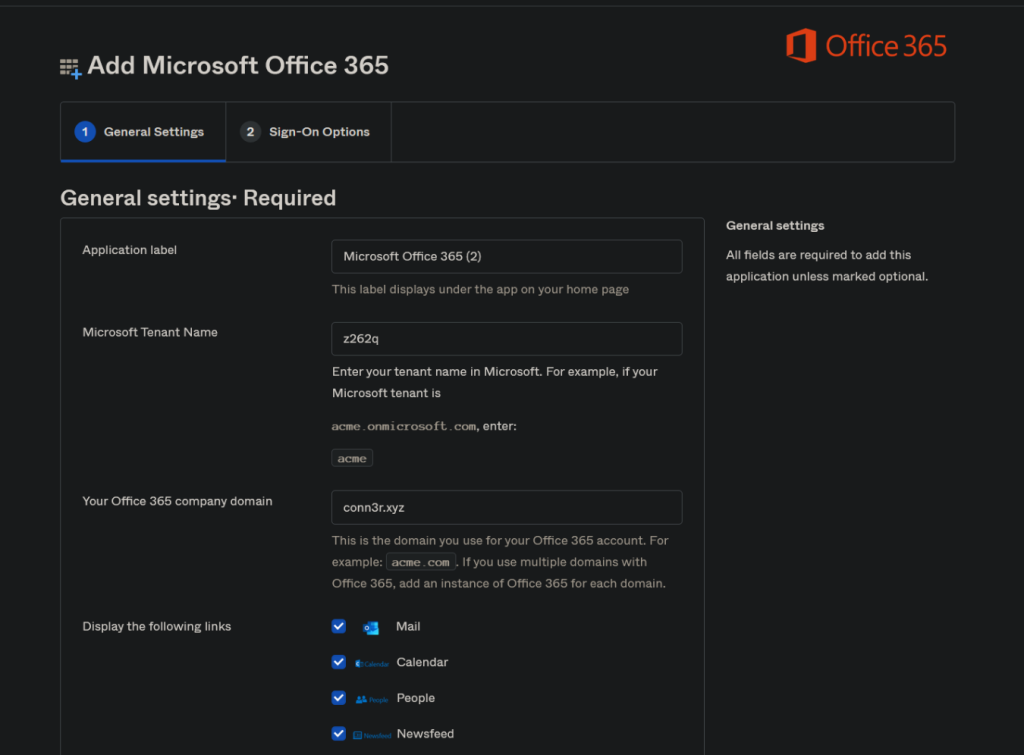Click the step 1 number badge

click(86, 132)
